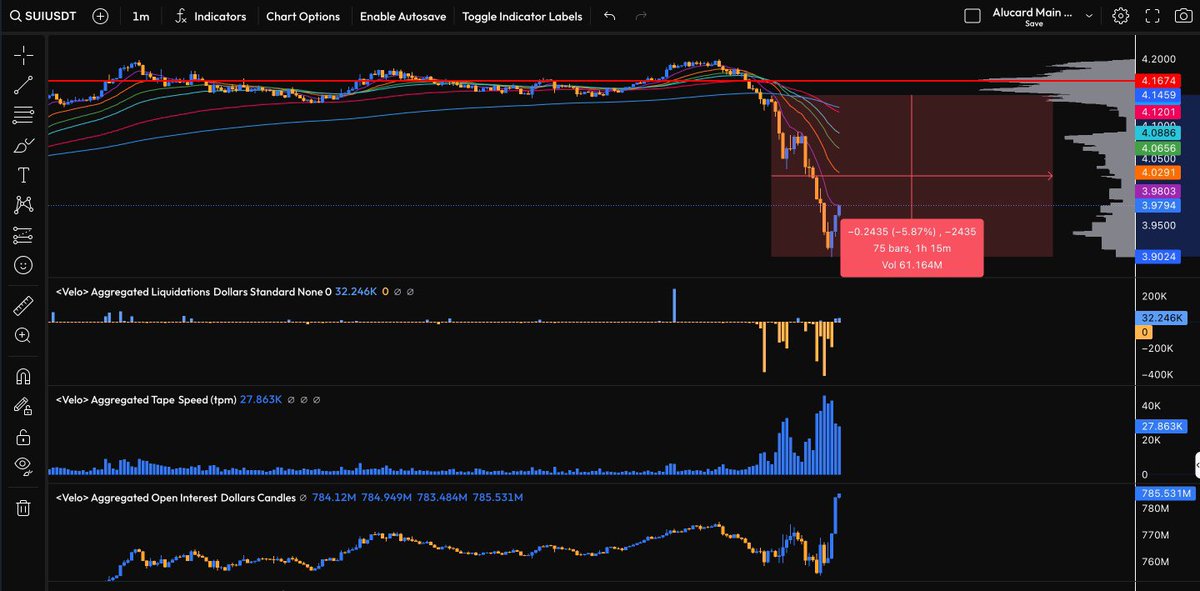This screenshot has width=1200, height=591.
Task: Click the 3.9500 price scale value
Action: [1158, 226]
